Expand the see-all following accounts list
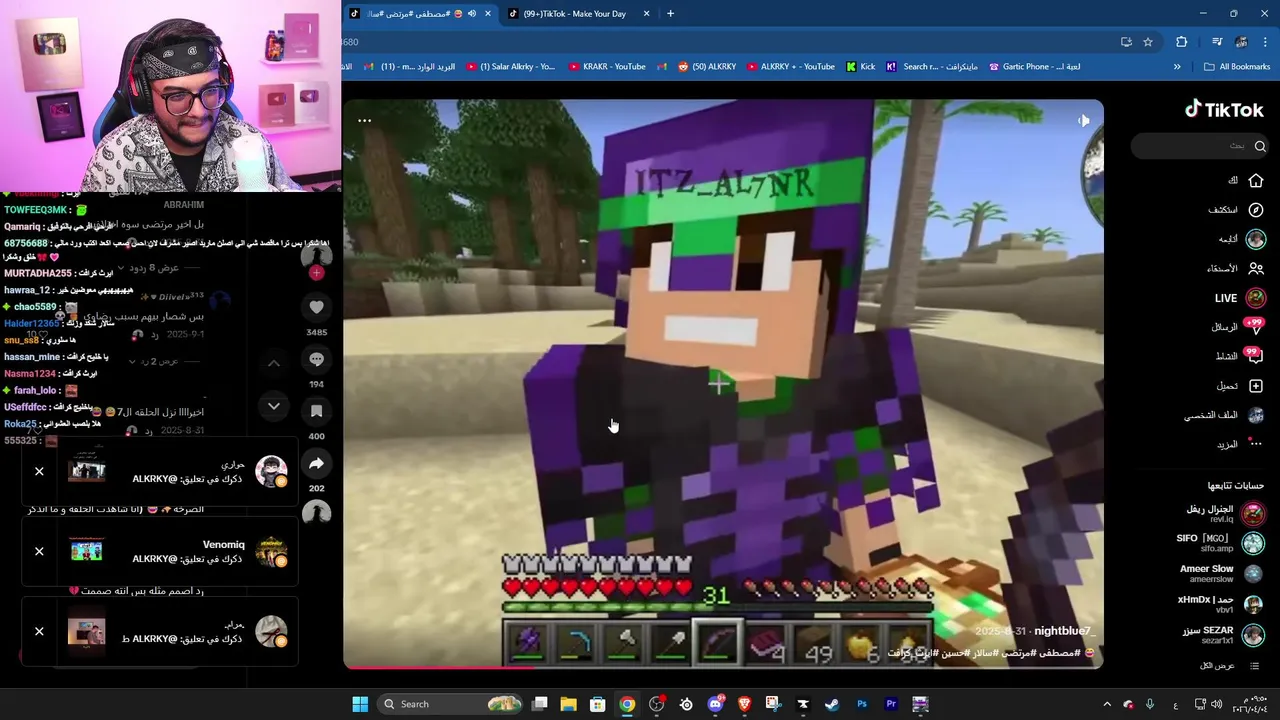Screen dimensions: 1280x720 click(x=1230, y=666)
